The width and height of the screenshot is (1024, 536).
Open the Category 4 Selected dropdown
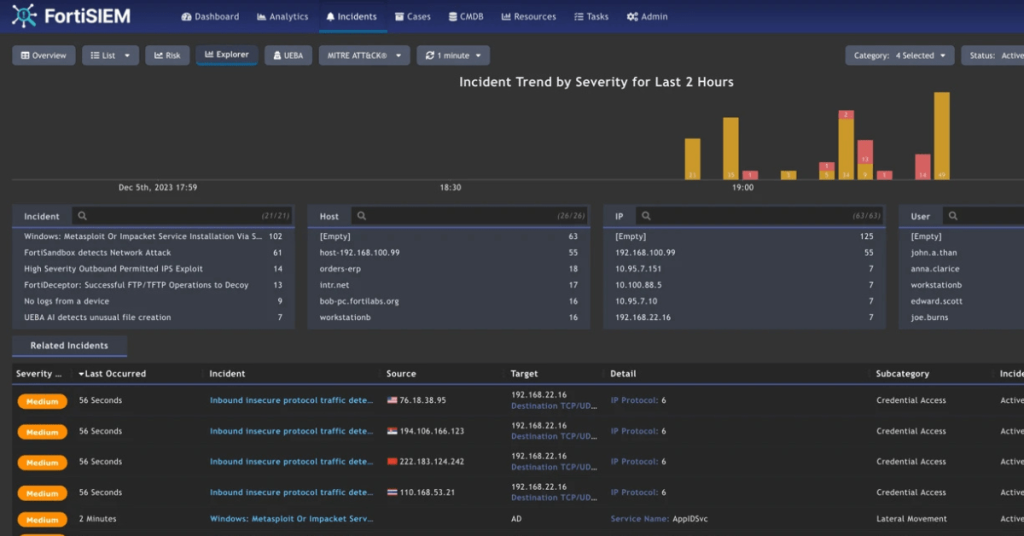[x=899, y=55]
